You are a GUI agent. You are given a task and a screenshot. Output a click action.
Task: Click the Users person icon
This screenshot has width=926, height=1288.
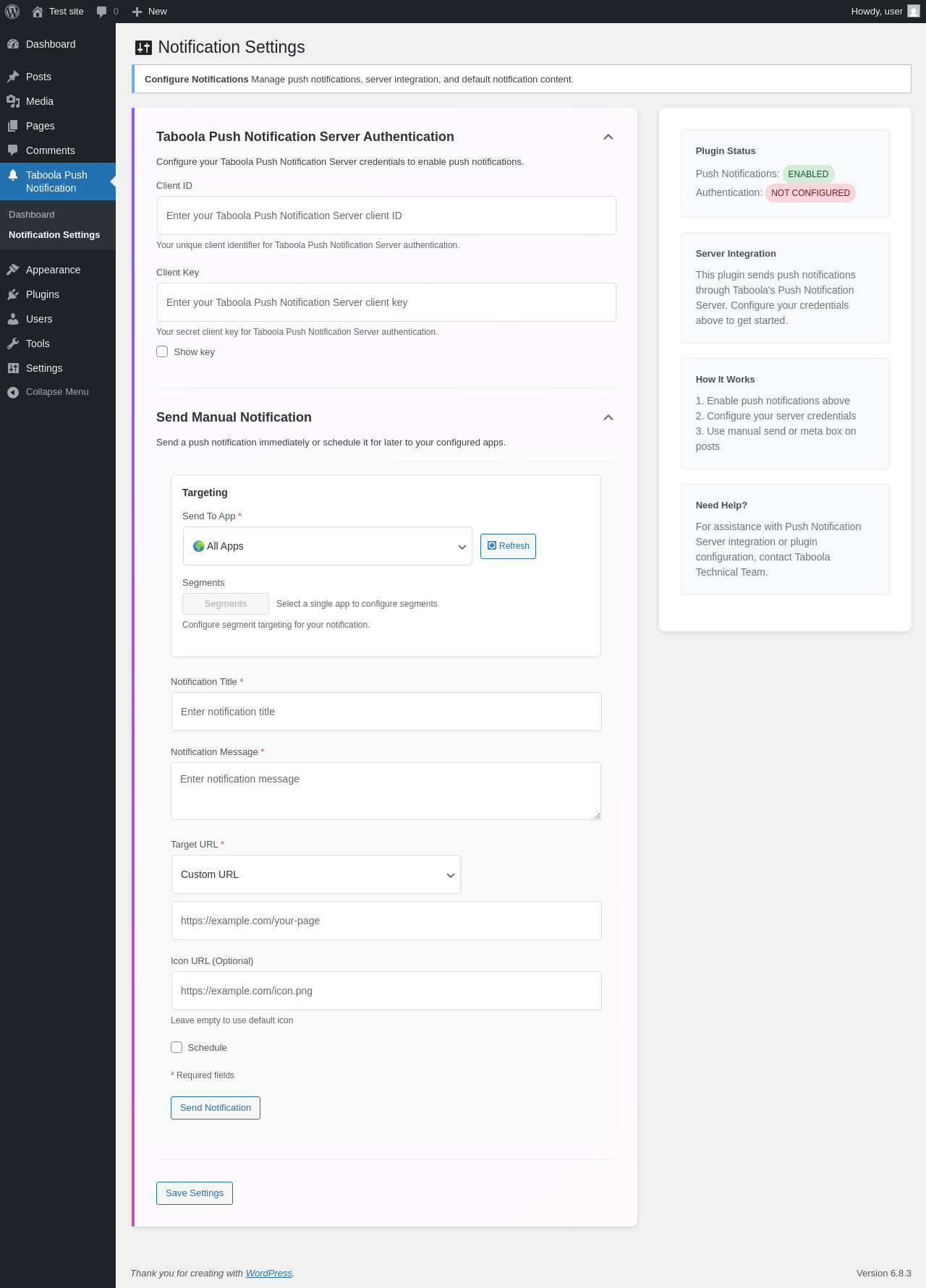(x=13, y=319)
